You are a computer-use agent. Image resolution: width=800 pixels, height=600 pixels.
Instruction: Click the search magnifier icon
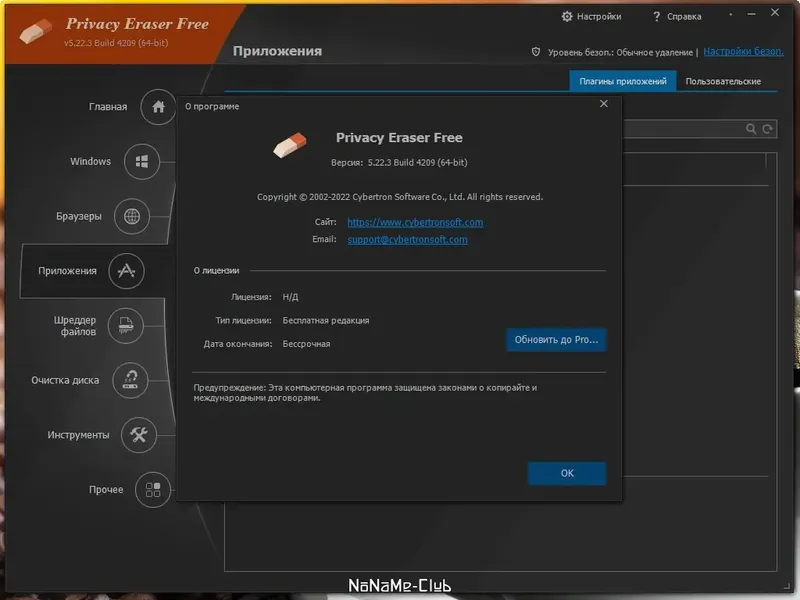pyautogui.click(x=749, y=129)
